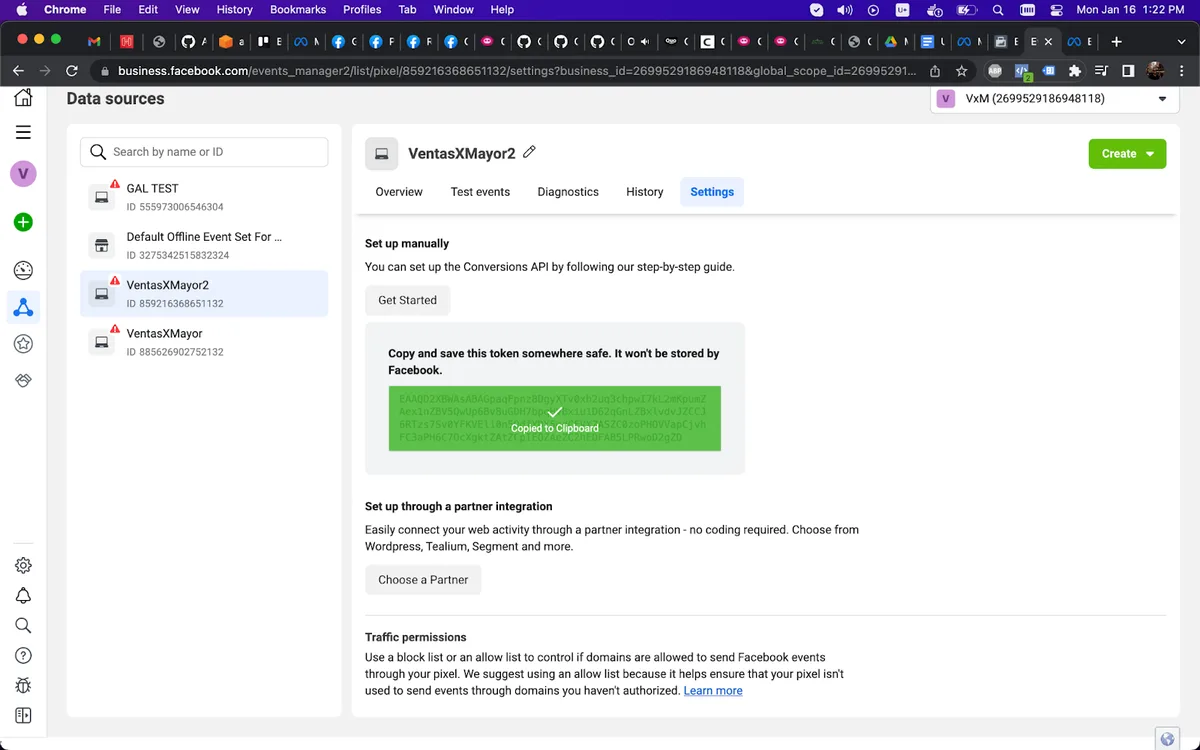This screenshot has height=750, width=1200.
Task: Switch to the Test events tab
Action: (x=480, y=192)
